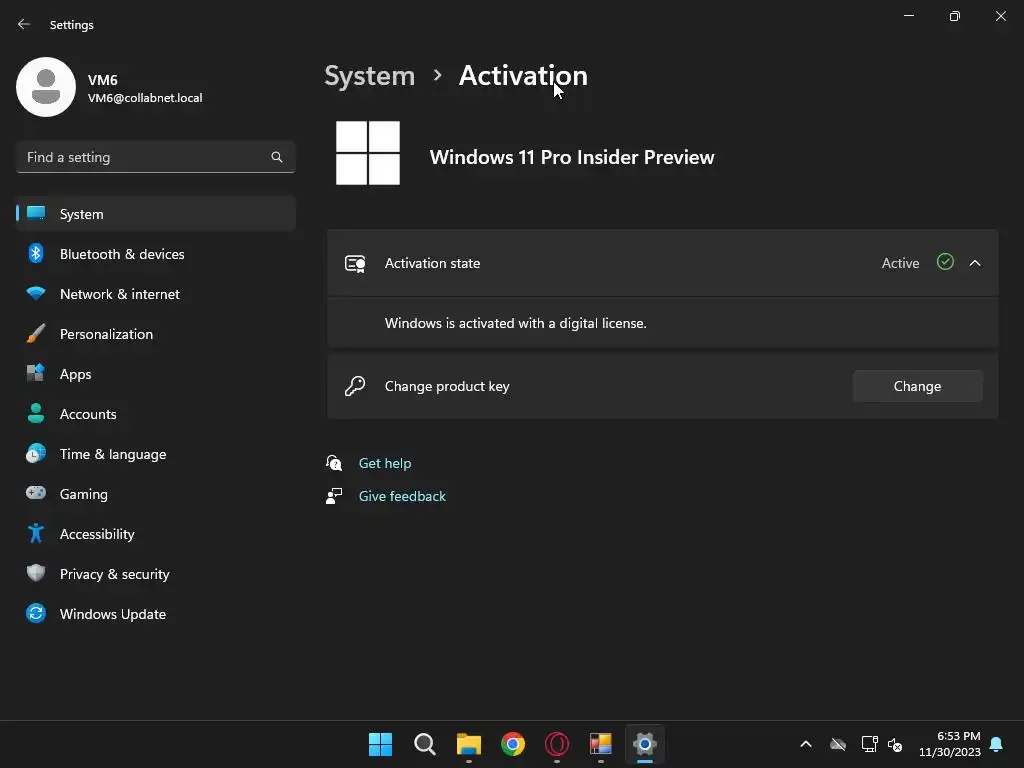The height and width of the screenshot is (768, 1024).
Task: Click the Wi-Fi network icon in sidebar
Action: (36, 293)
